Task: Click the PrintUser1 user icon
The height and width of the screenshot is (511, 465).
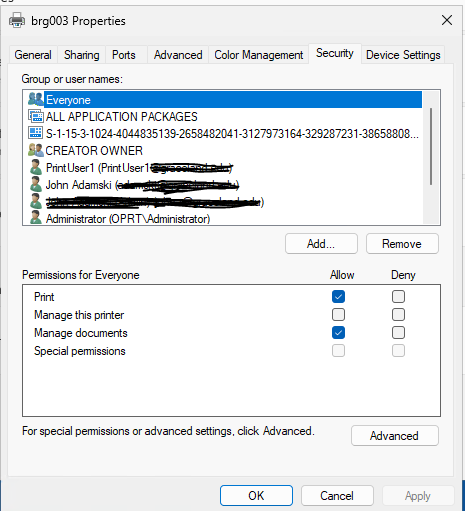Action: [x=35, y=167]
